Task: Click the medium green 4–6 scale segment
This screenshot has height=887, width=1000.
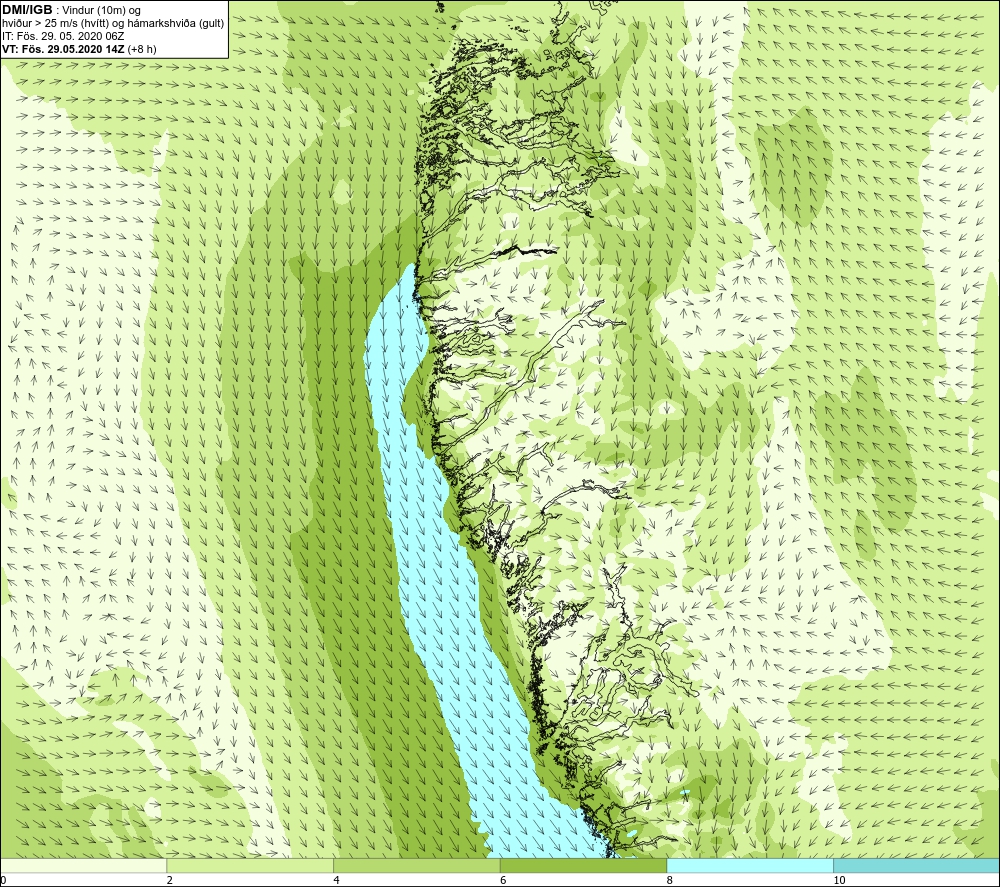Action: coord(416,866)
